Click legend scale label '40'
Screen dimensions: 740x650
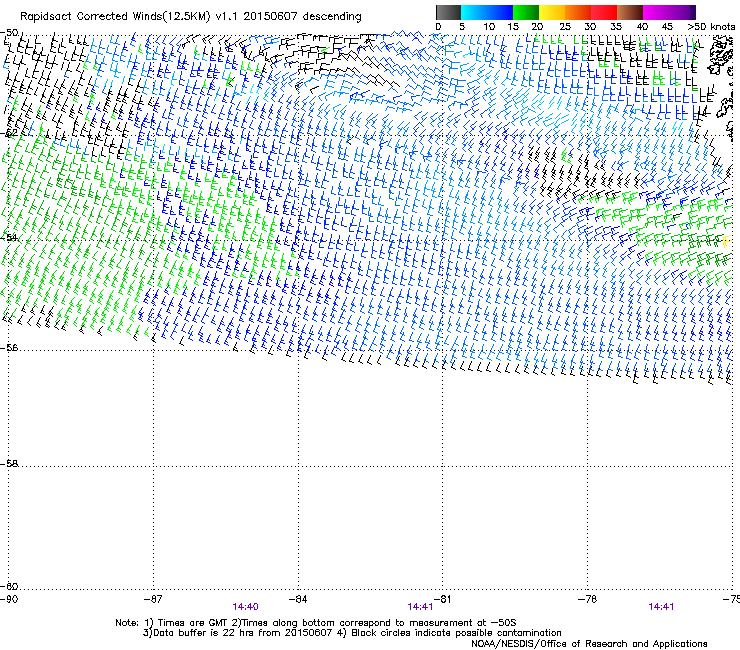coord(642,27)
